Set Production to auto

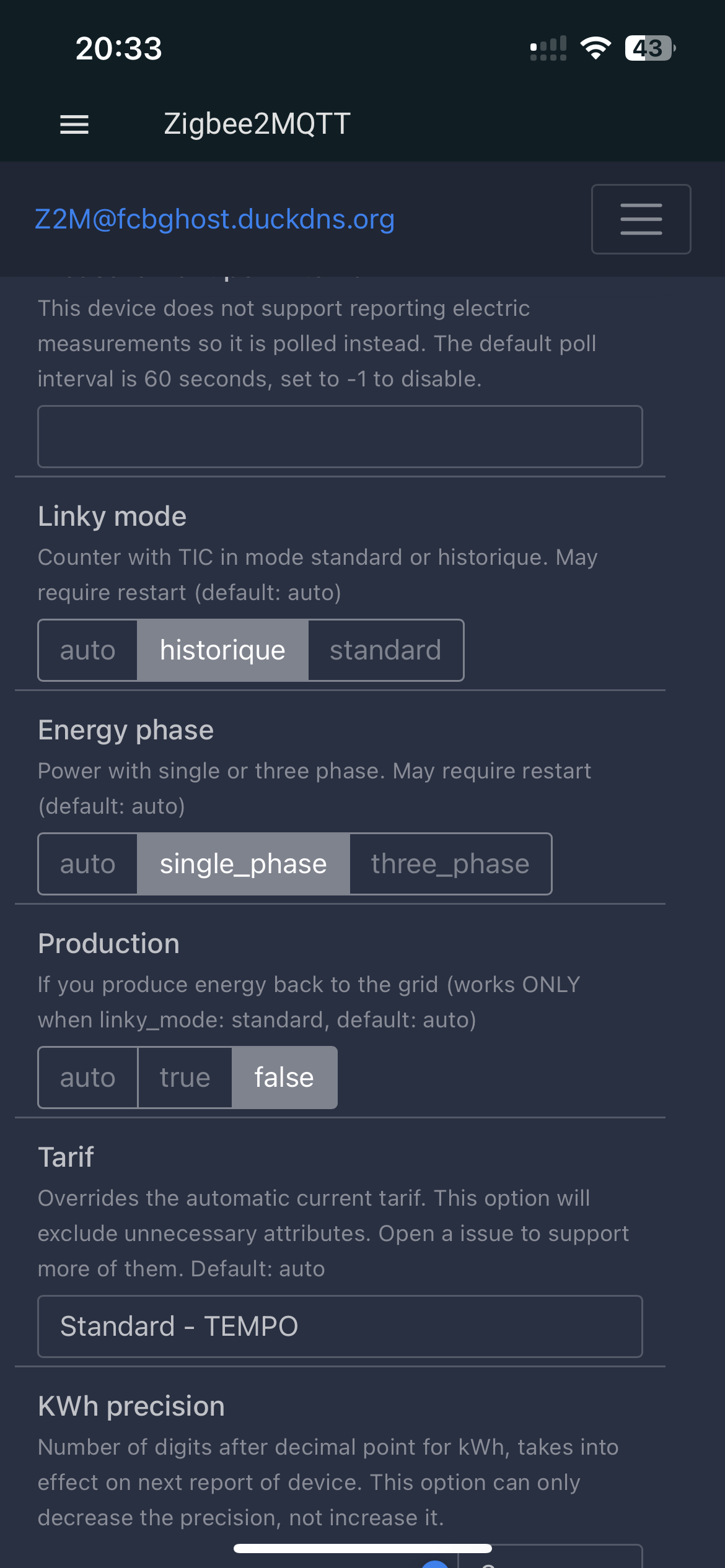coord(87,1078)
